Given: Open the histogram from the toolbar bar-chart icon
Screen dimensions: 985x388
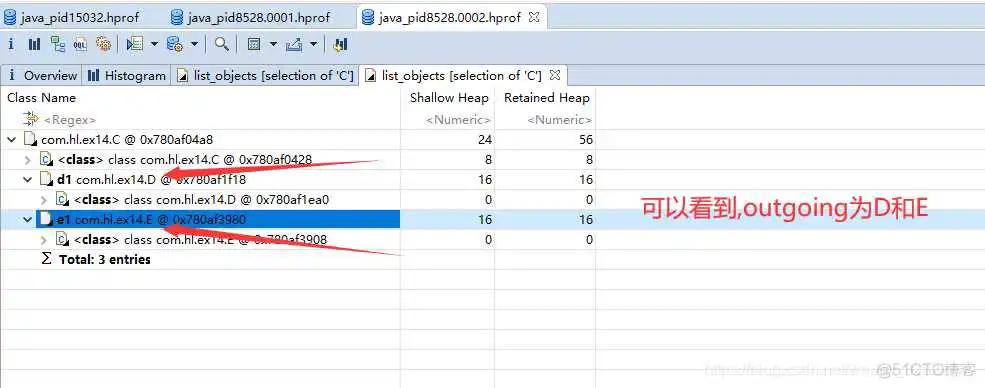Looking at the screenshot, I should pos(35,44).
